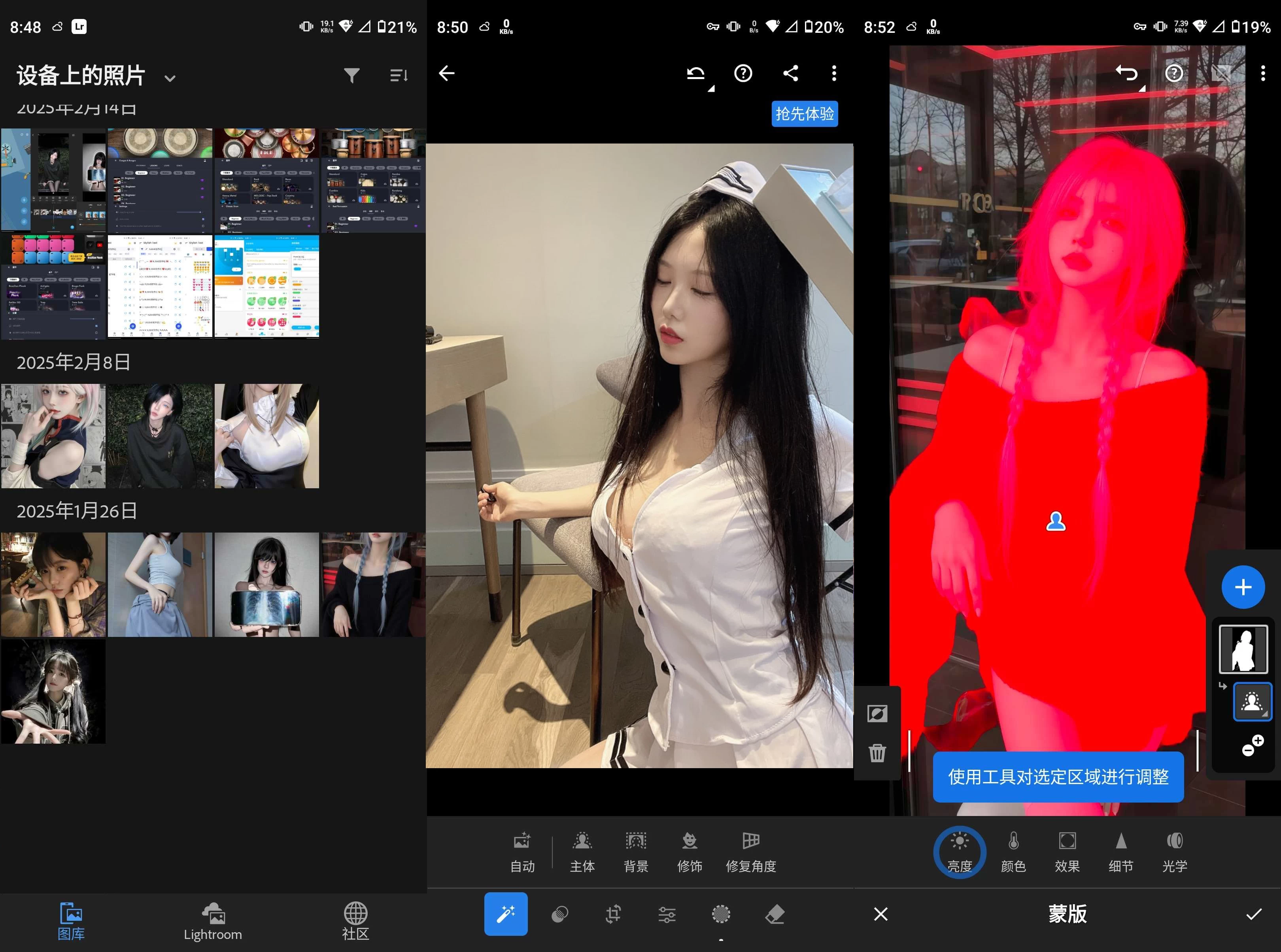Open the help question icon in middle editor
Image resolution: width=1281 pixels, height=952 pixels.
[x=743, y=73]
